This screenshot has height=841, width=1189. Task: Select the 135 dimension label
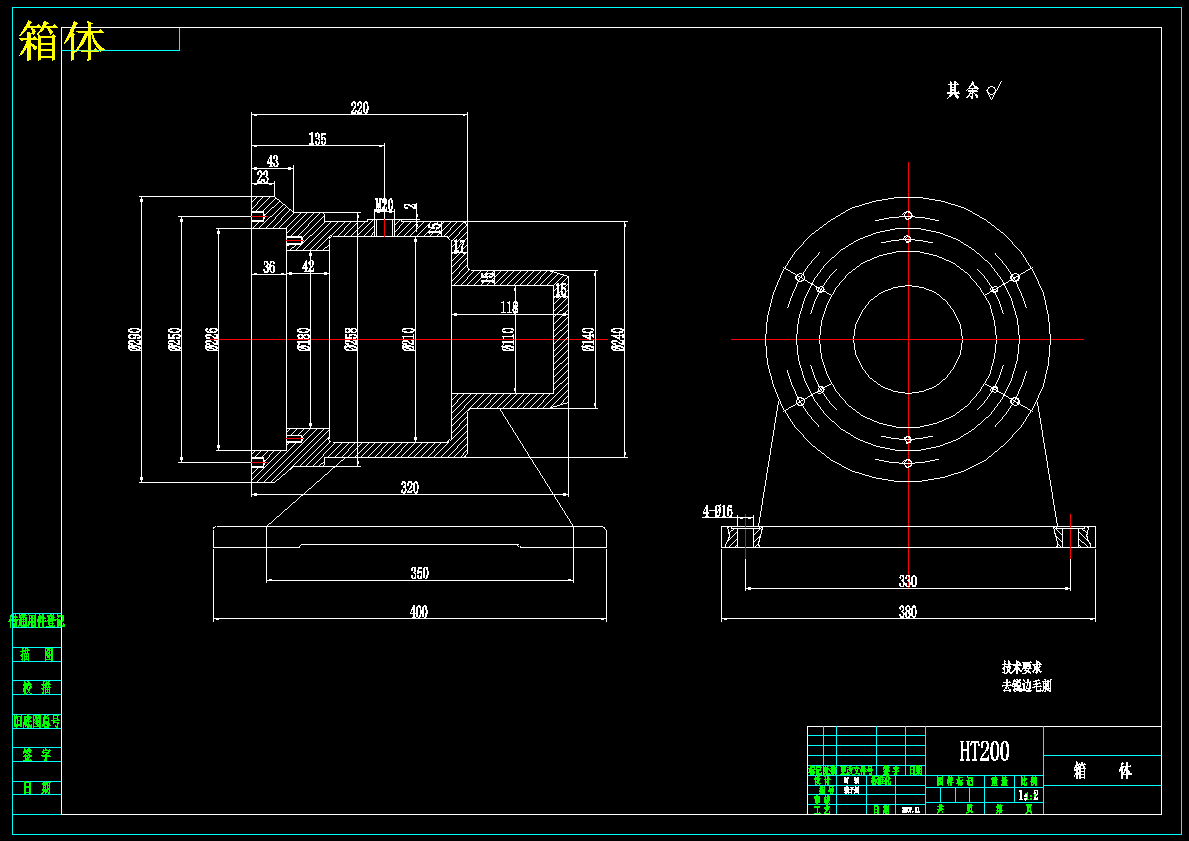[x=317, y=139]
